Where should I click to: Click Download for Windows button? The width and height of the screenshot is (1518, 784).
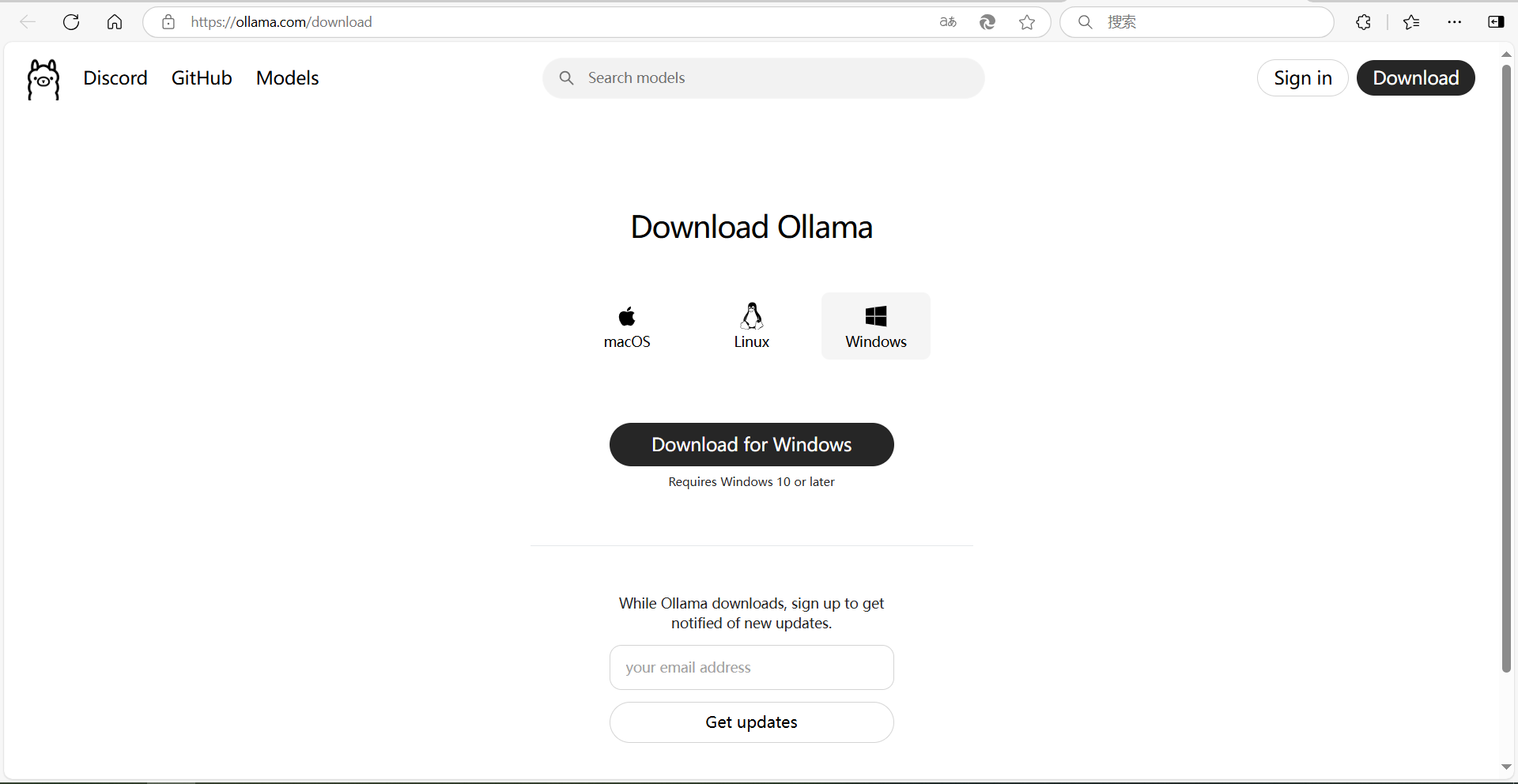[751, 445]
